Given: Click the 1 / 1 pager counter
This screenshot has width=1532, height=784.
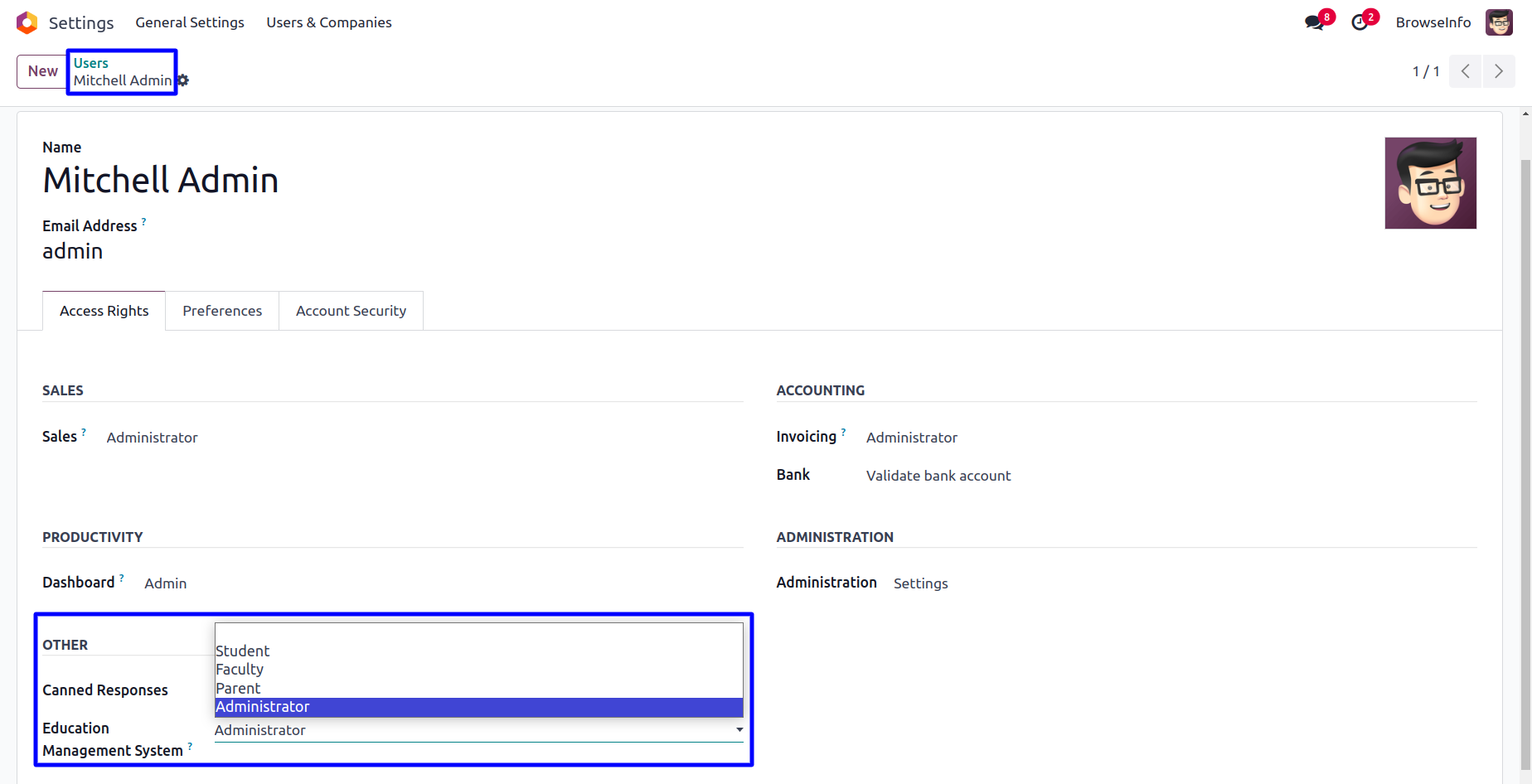Looking at the screenshot, I should 1426,71.
